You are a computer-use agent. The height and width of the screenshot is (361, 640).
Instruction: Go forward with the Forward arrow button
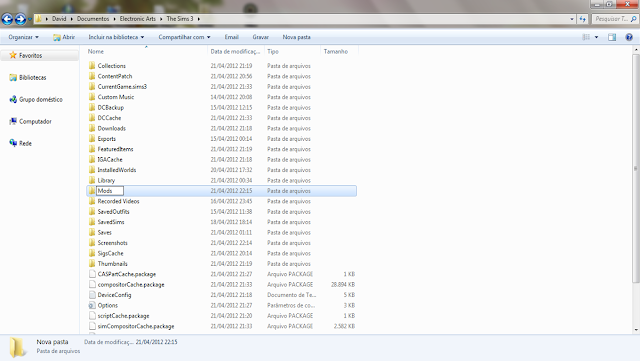click(20, 19)
